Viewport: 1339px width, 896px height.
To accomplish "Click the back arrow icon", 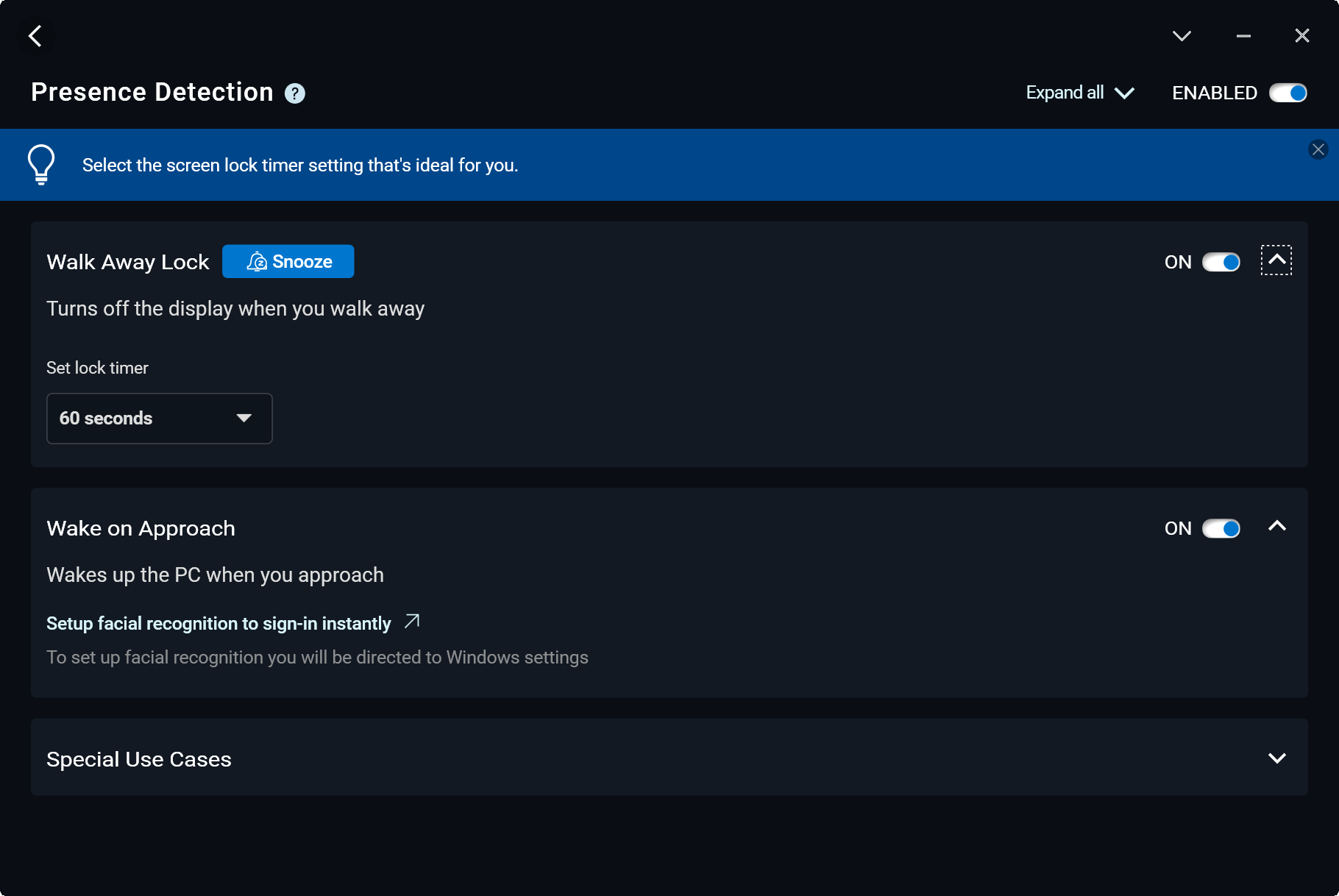I will click(x=35, y=36).
